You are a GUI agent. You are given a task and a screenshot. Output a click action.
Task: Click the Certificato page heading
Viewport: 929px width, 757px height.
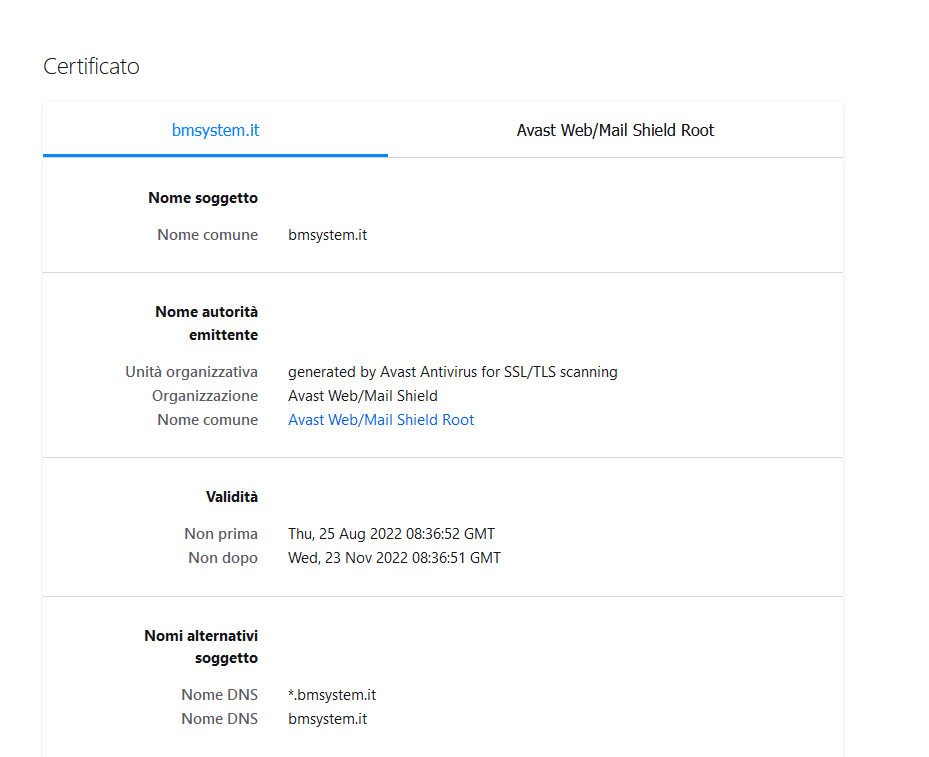91,67
